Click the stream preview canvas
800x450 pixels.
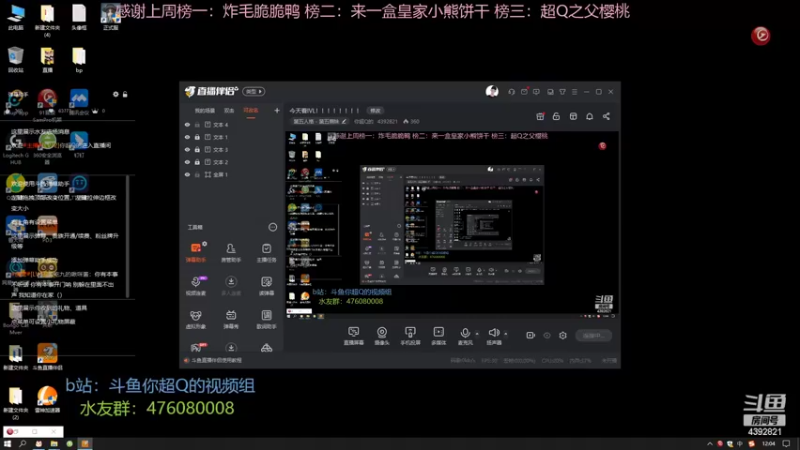coord(452,225)
